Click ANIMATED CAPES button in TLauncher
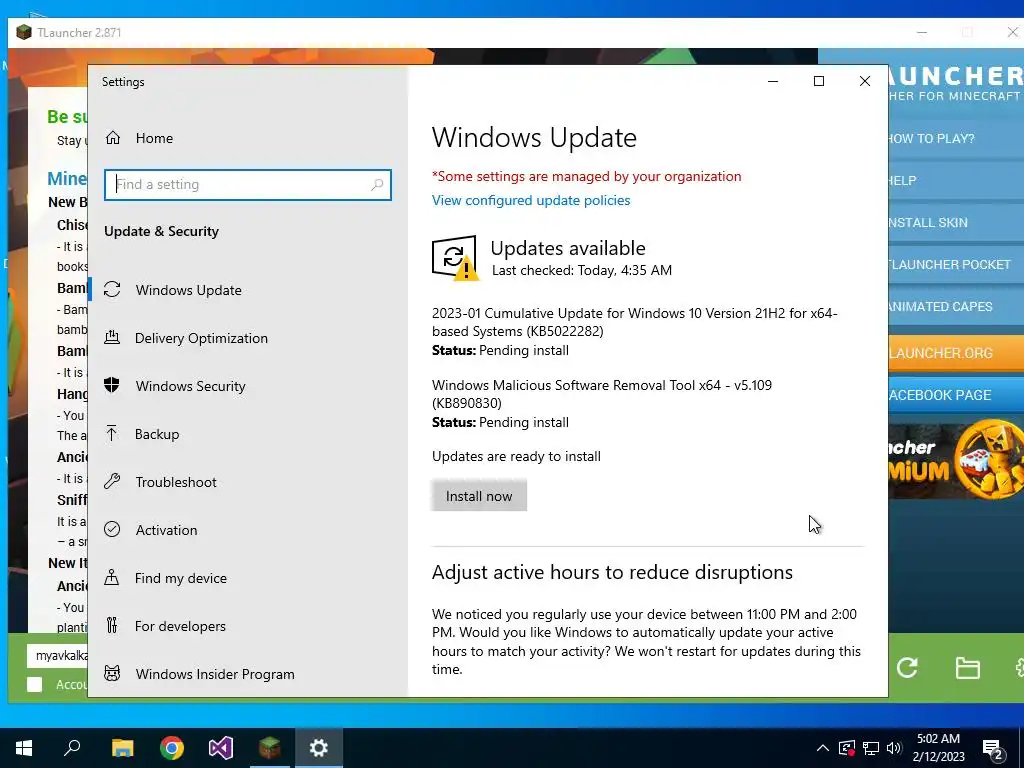The image size is (1024, 768). coord(955,306)
